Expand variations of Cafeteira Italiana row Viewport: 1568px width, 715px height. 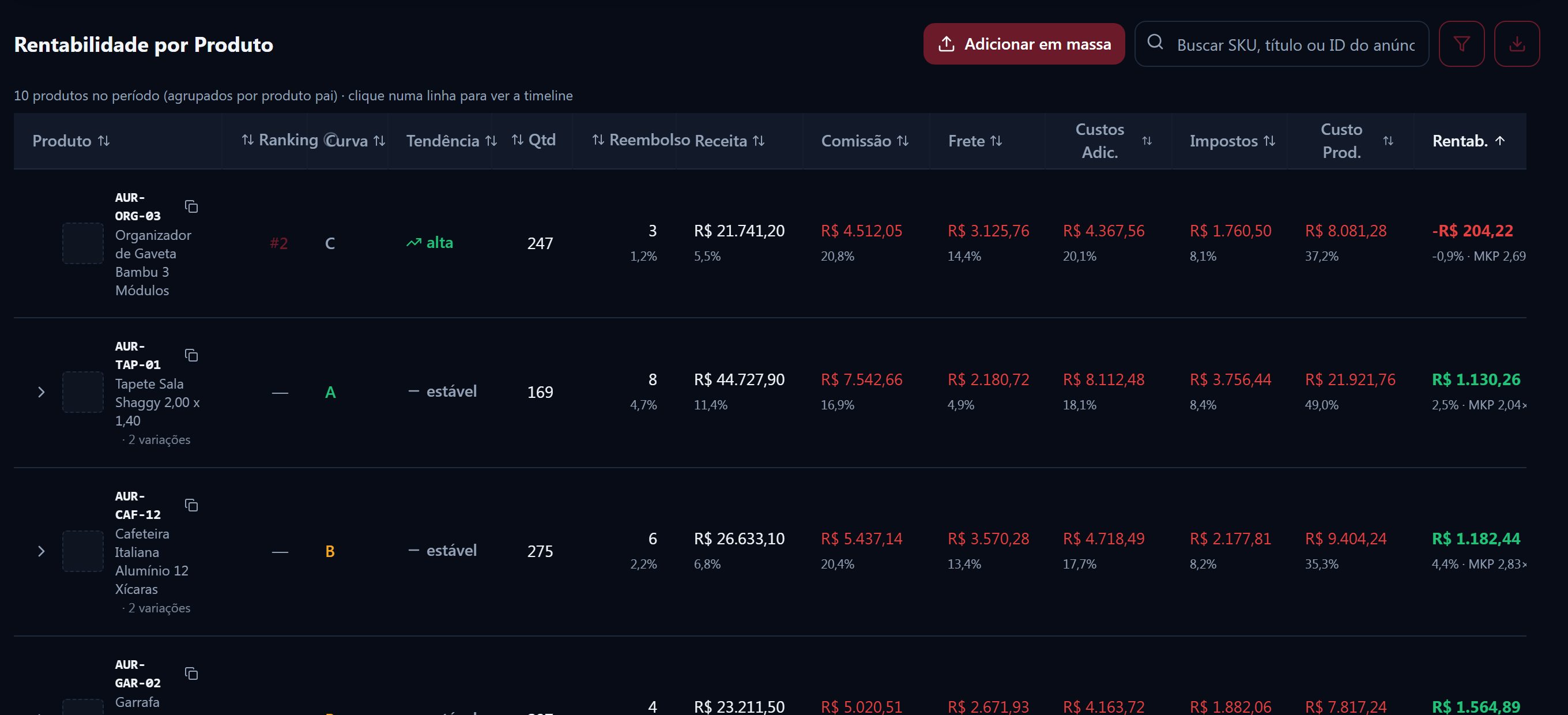[42, 551]
